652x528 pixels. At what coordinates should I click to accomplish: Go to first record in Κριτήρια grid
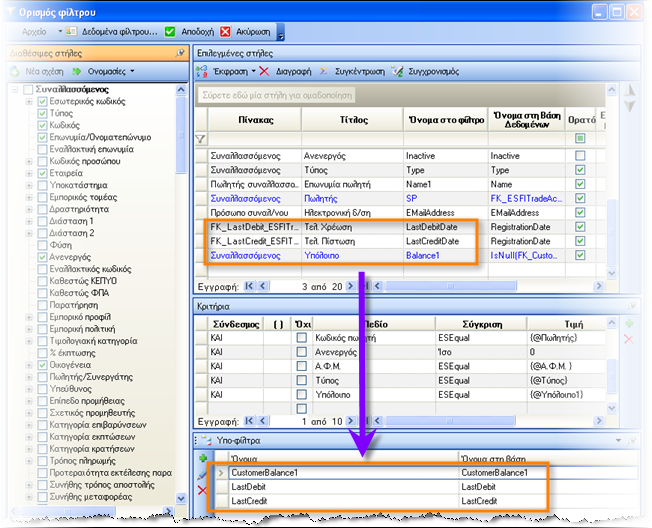(249, 421)
